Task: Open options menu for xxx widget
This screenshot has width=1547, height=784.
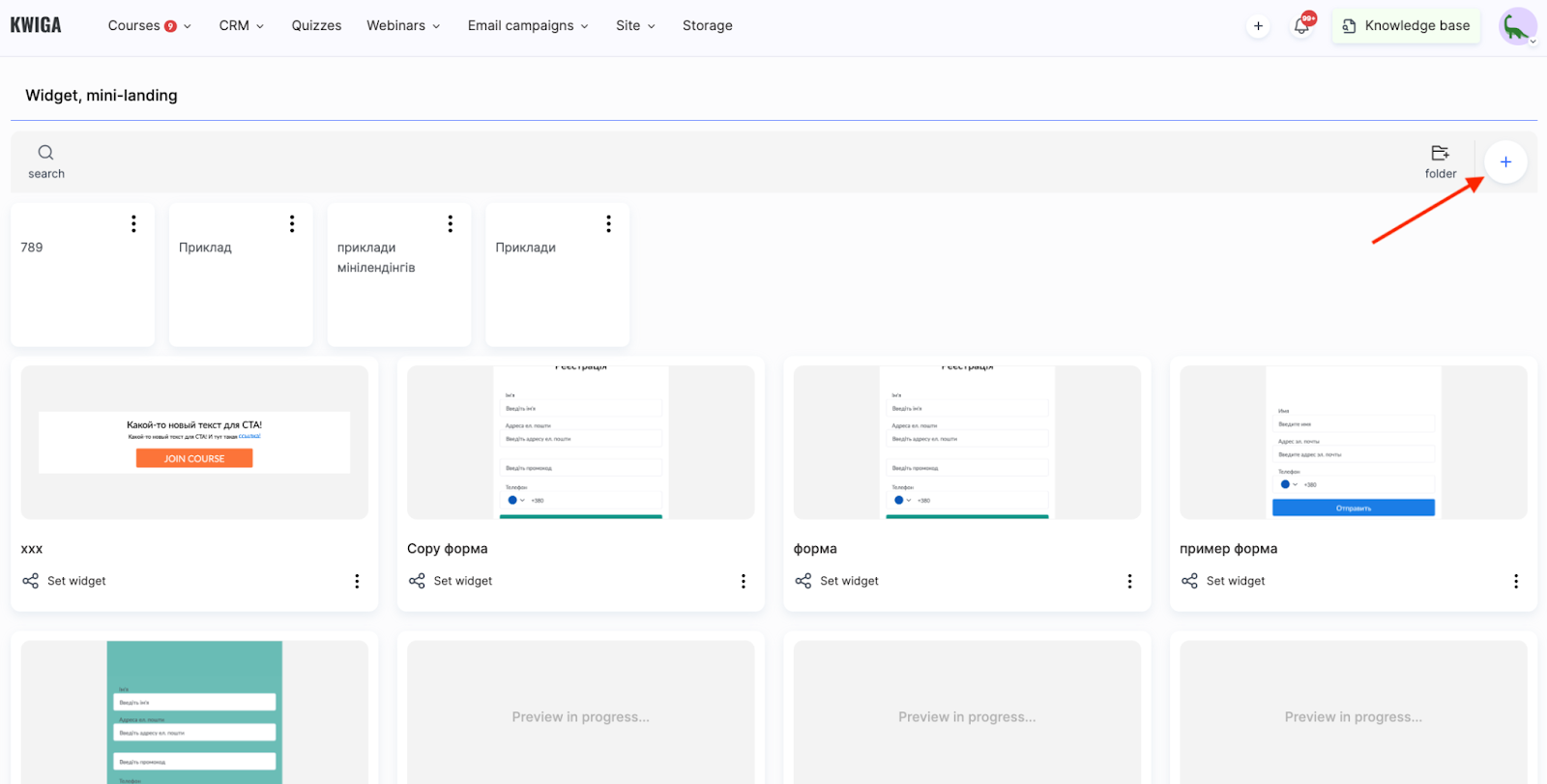Action: click(x=357, y=581)
